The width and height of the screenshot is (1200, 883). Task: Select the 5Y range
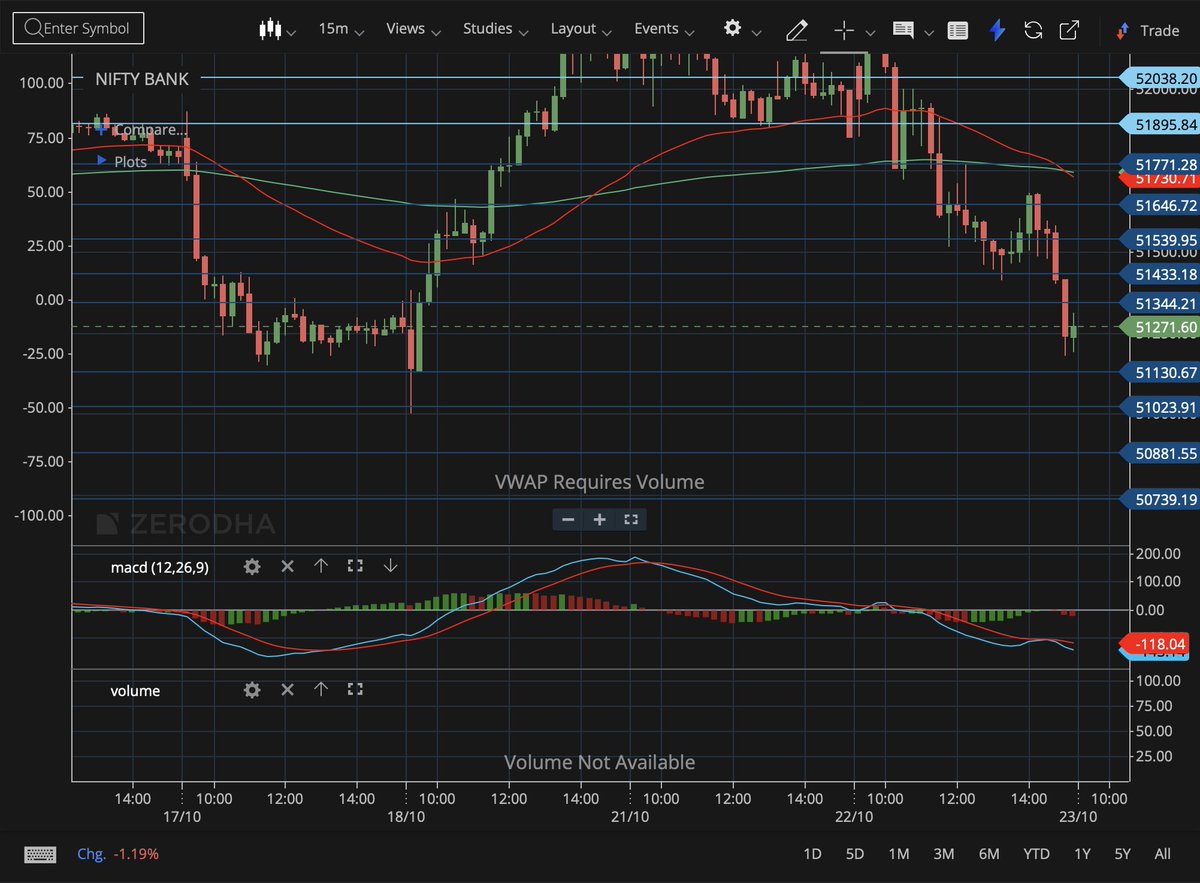coord(1122,854)
